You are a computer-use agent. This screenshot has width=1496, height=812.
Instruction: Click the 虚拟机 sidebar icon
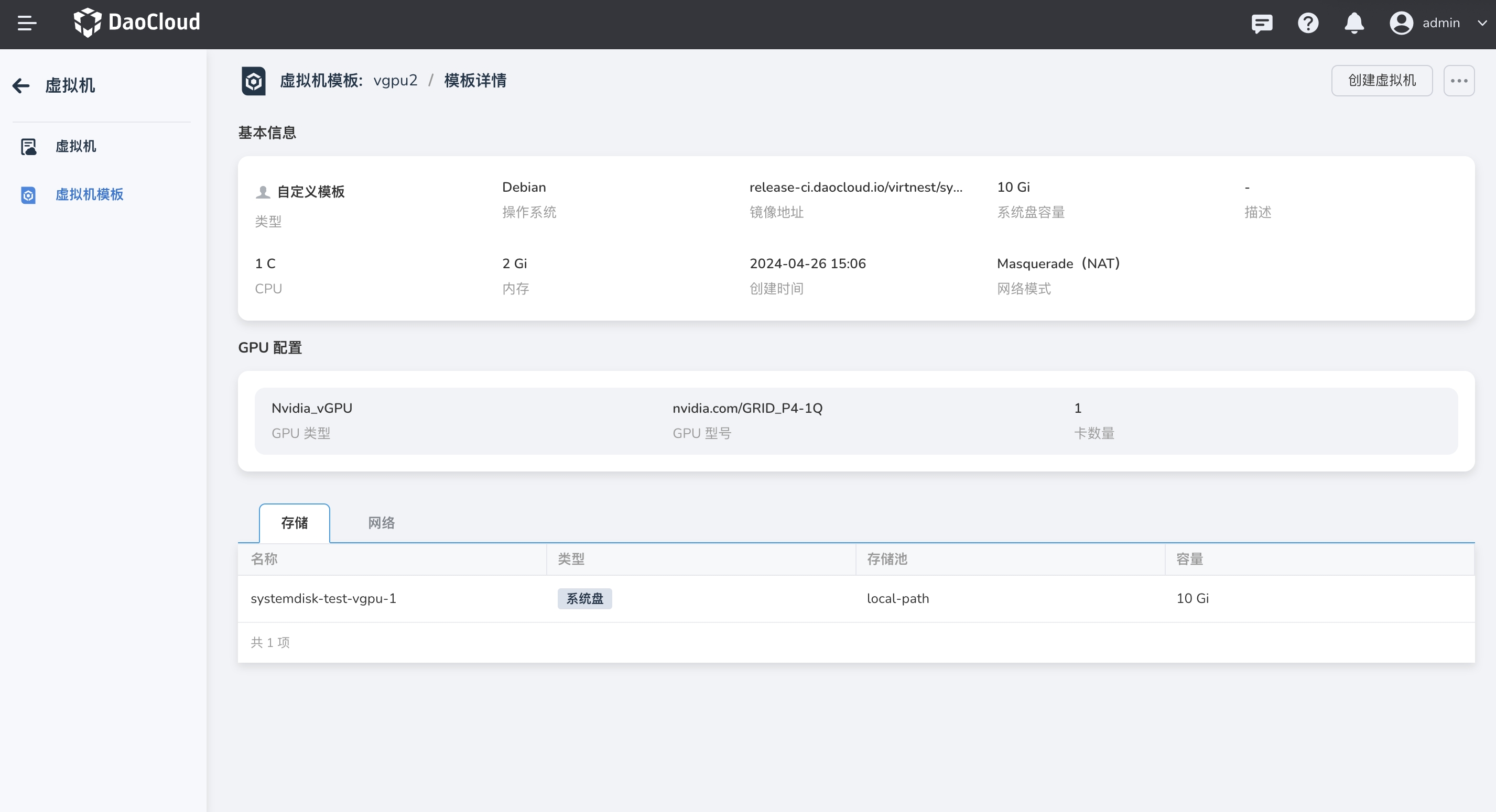tap(28, 146)
